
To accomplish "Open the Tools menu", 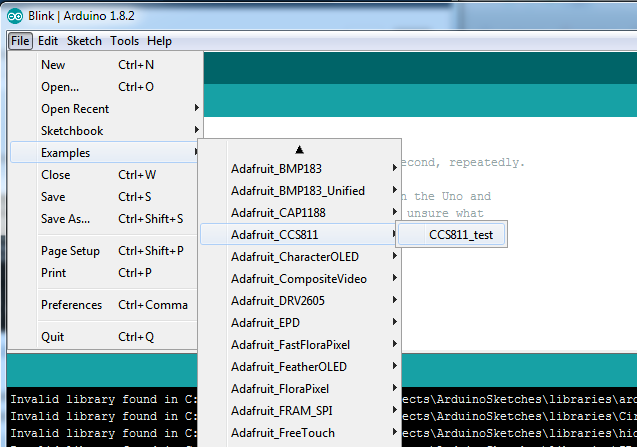I will [125, 41].
